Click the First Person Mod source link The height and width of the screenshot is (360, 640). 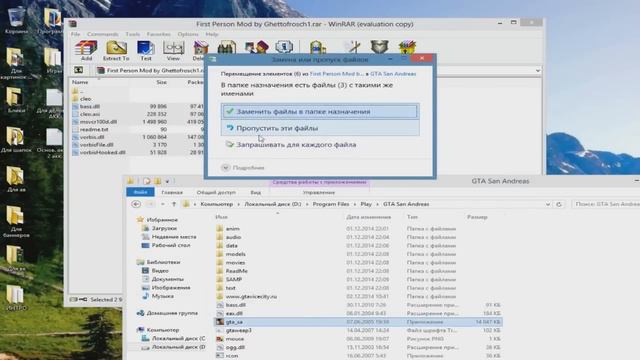(336, 74)
